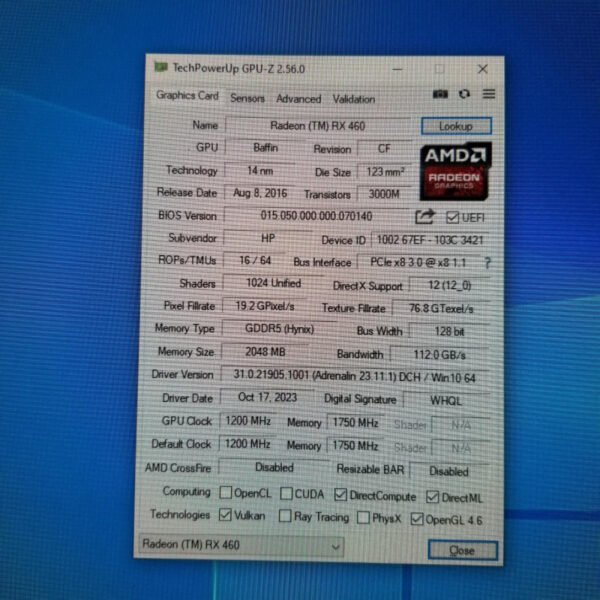Toggle the Vulkan checkbox

[225, 515]
